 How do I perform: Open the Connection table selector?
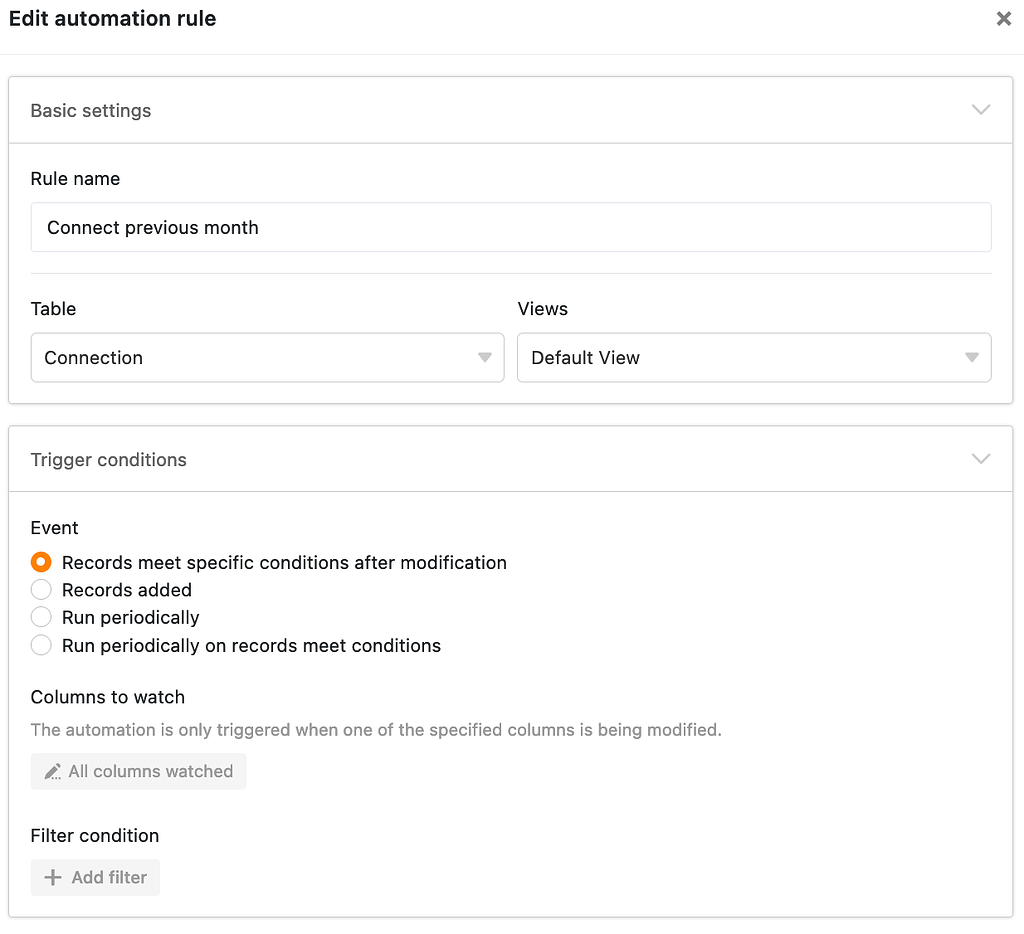[267, 357]
